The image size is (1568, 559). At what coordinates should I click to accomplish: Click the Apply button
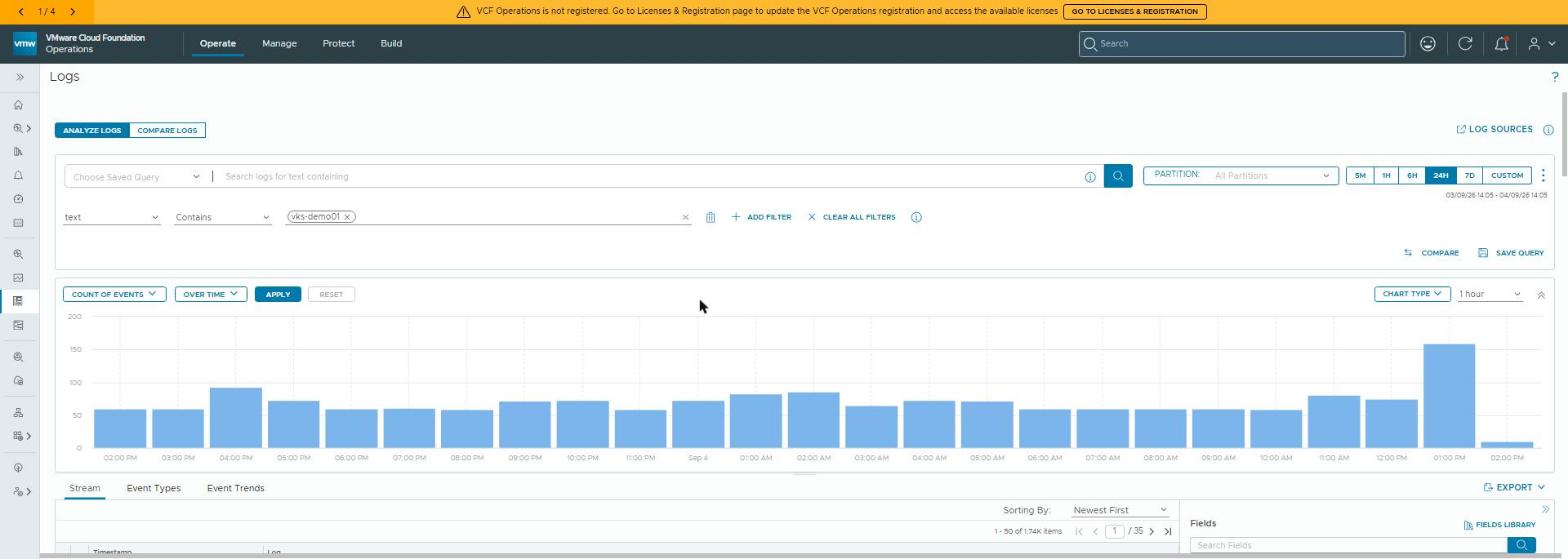tap(277, 294)
